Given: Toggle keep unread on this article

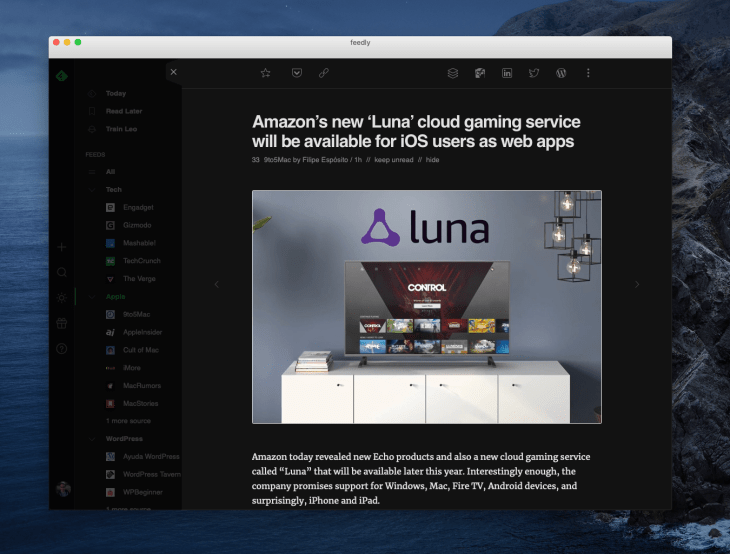Looking at the screenshot, I should (395, 160).
